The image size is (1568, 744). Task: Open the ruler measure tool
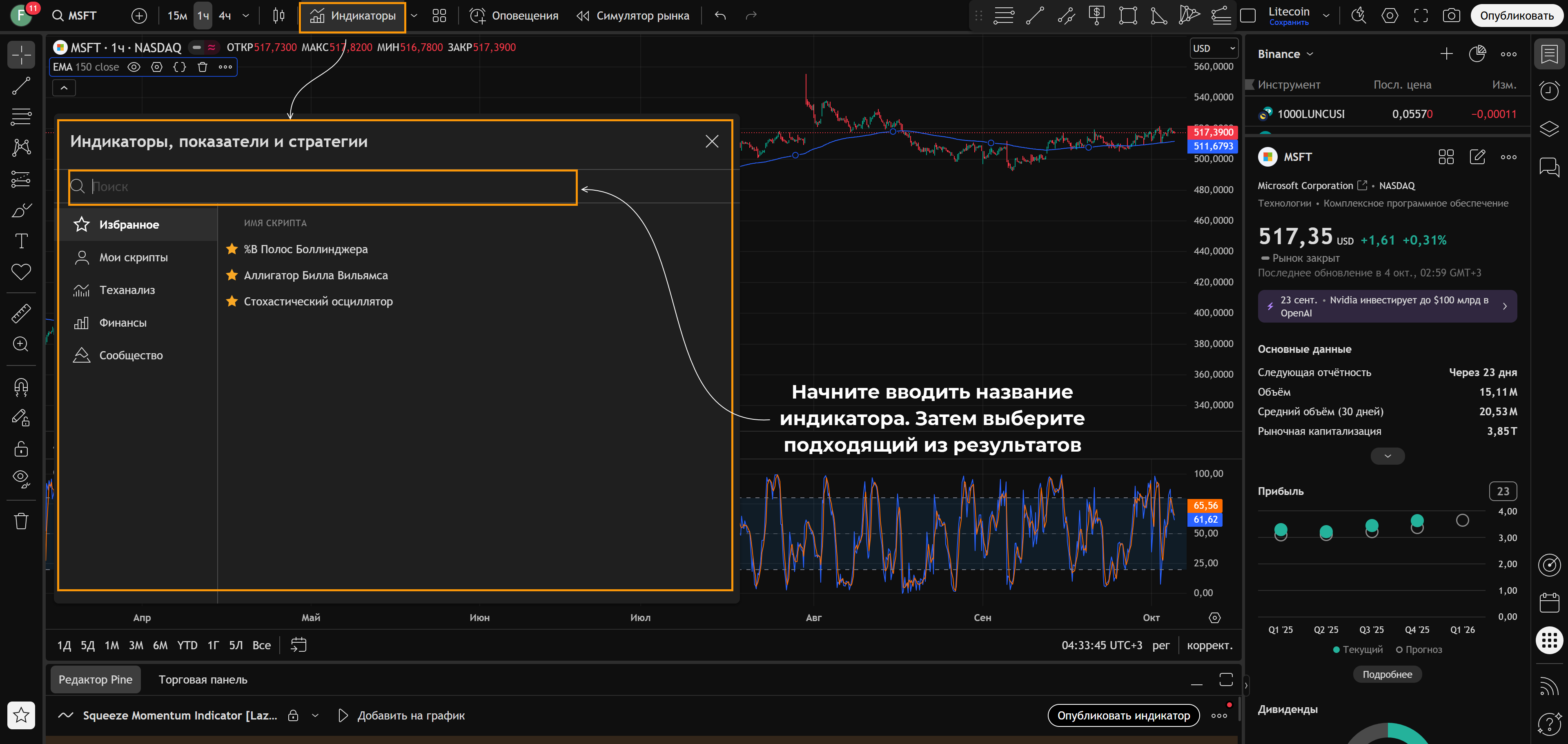(x=21, y=314)
